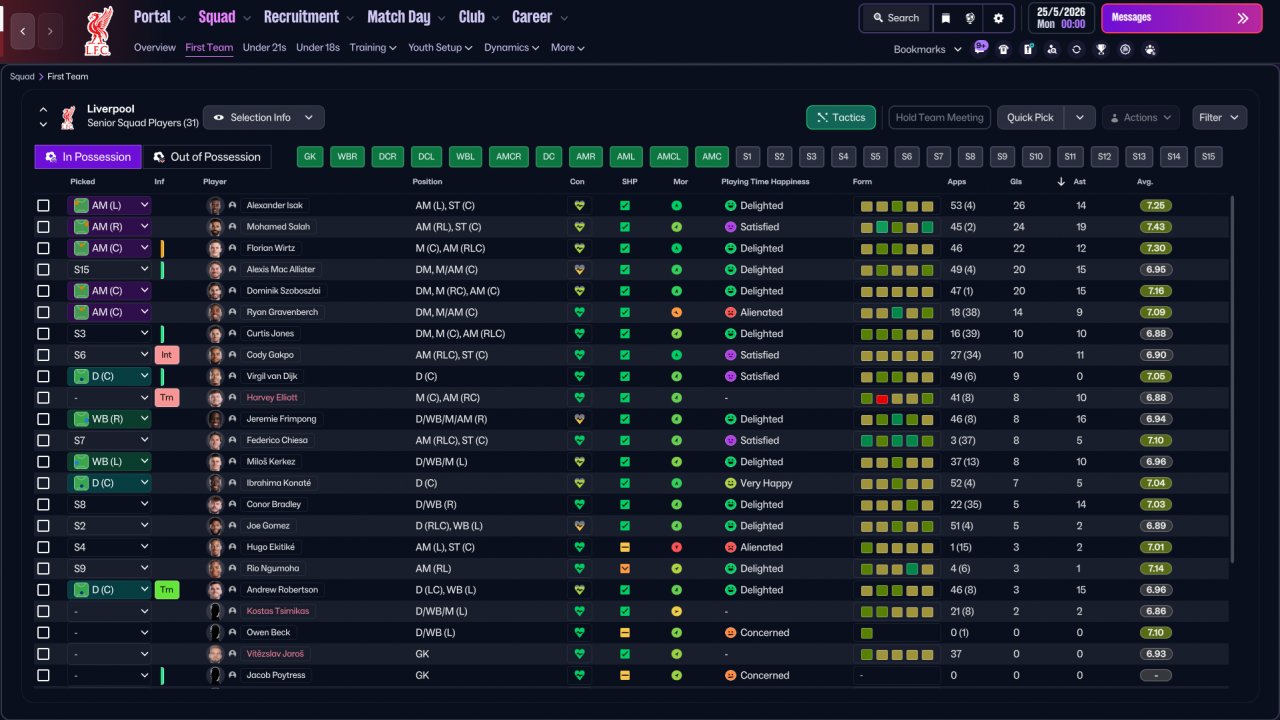The image size is (1280, 720).
Task: Click the scouting magnifier shortcut icon
Action: click(x=1052, y=49)
